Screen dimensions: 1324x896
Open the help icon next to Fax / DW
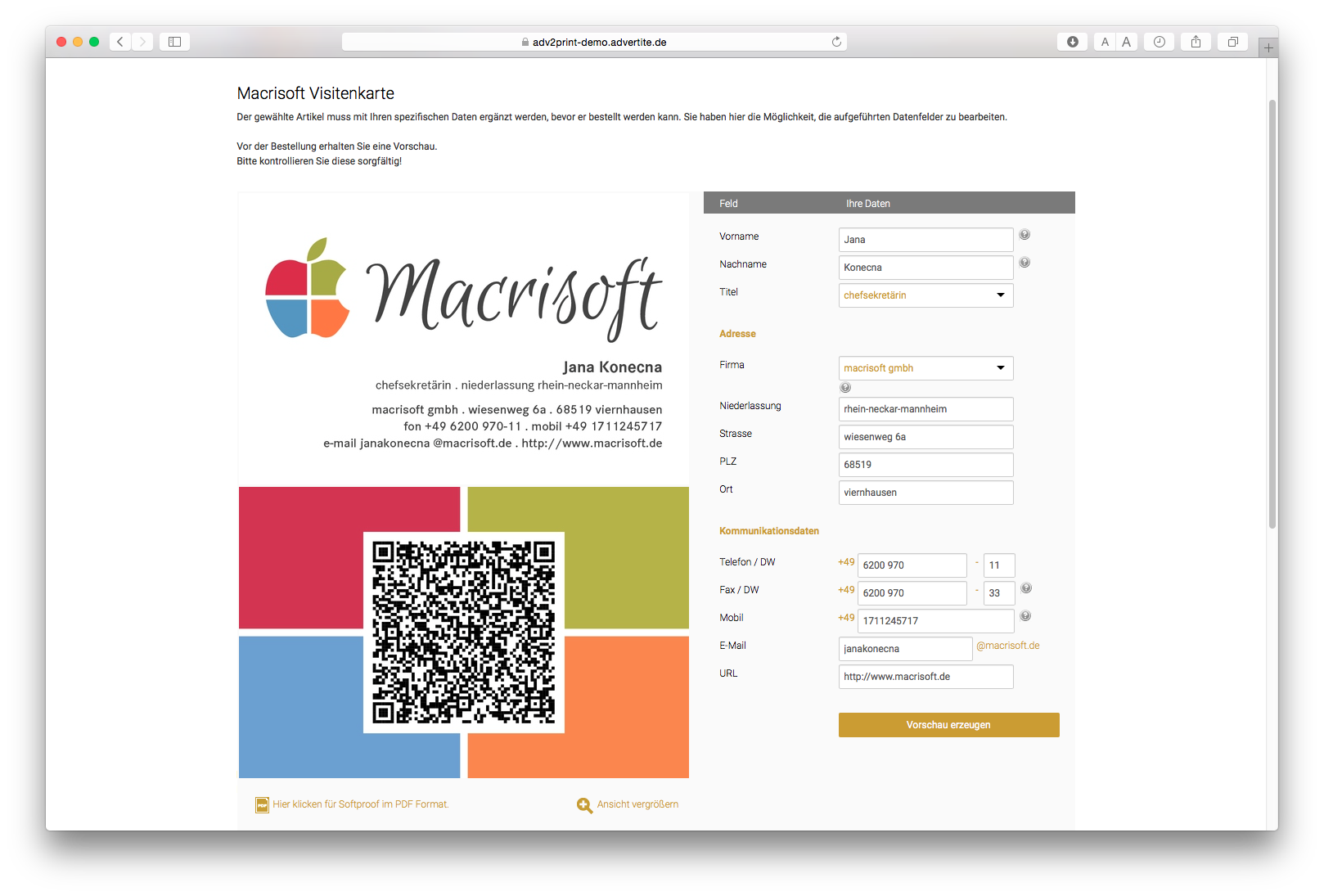[x=1026, y=588]
